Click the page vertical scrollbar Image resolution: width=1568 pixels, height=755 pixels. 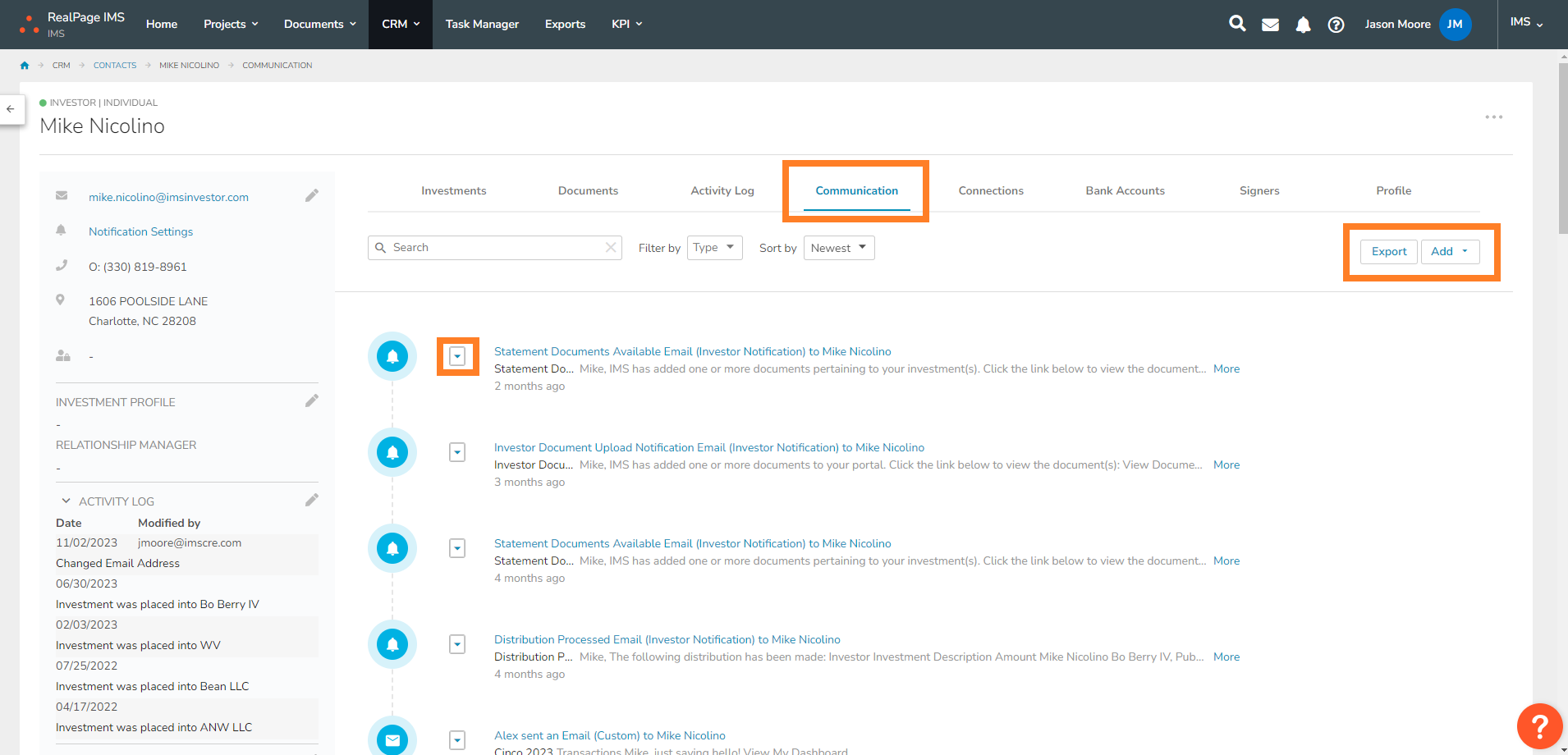coord(1563,148)
